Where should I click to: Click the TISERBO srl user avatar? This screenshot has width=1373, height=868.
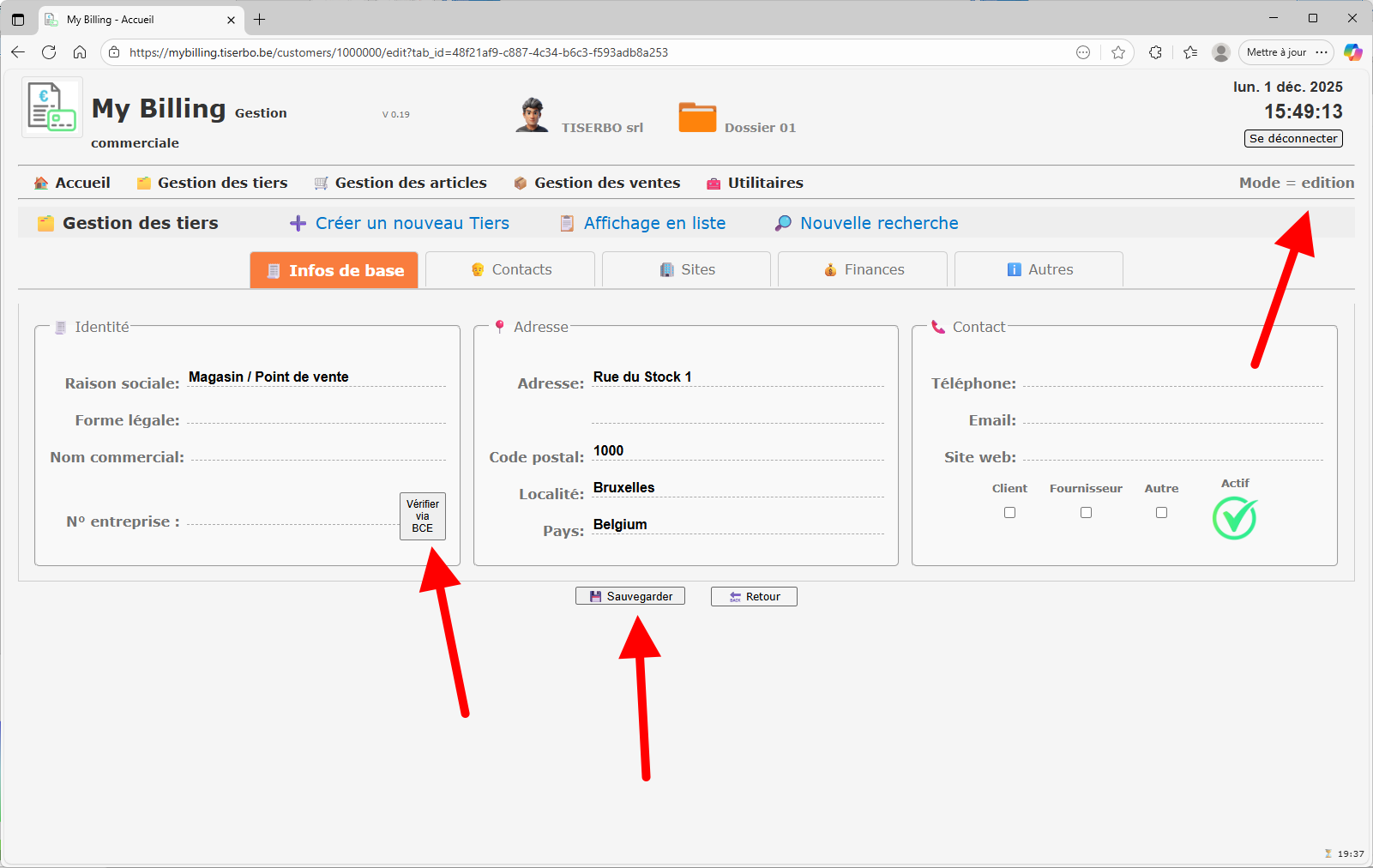click(532, 115)
